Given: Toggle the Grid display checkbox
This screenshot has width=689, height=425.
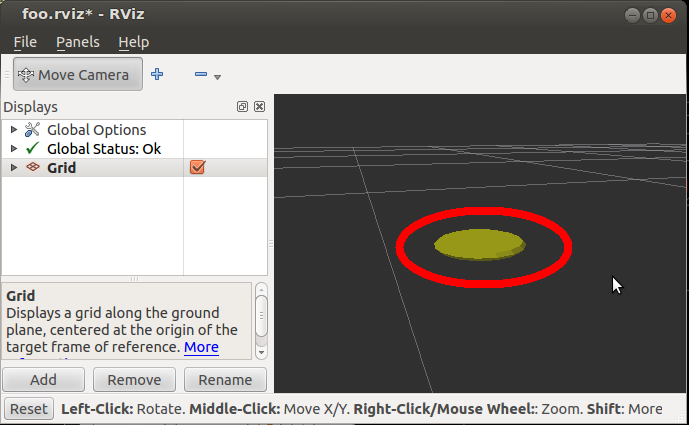Looking at the screenshot, I should coord(197,168).
